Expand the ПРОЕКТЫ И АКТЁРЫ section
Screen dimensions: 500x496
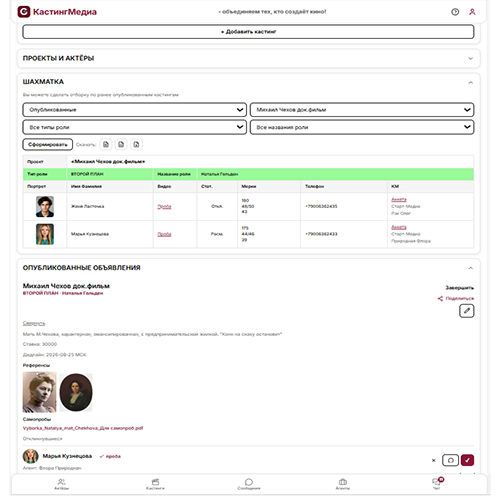[x=248, y=58]
